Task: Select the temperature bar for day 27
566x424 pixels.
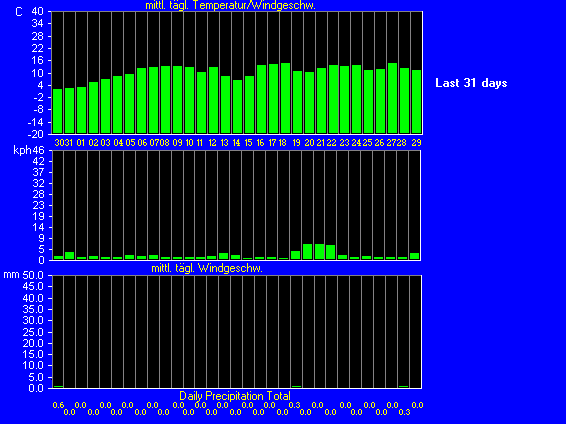Action: click(392, 98)
